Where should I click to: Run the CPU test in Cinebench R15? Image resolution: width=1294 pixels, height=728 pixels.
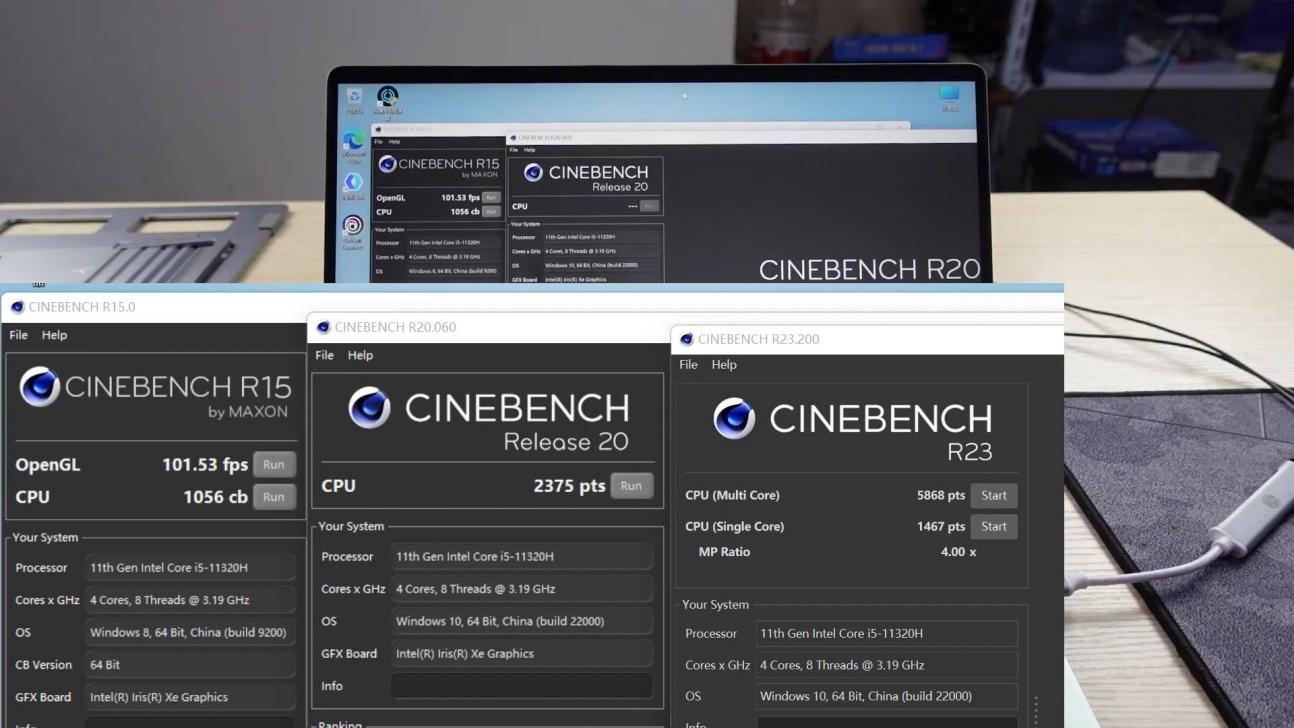point(273,497)
